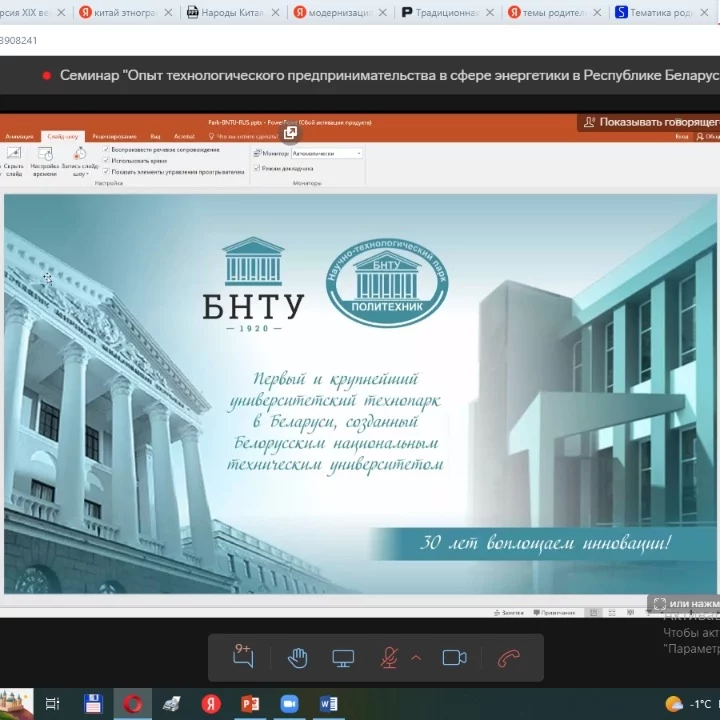Open the Монитор dropdown list
720x720 pixels.
pyautogui.click(x=359, y=153)
